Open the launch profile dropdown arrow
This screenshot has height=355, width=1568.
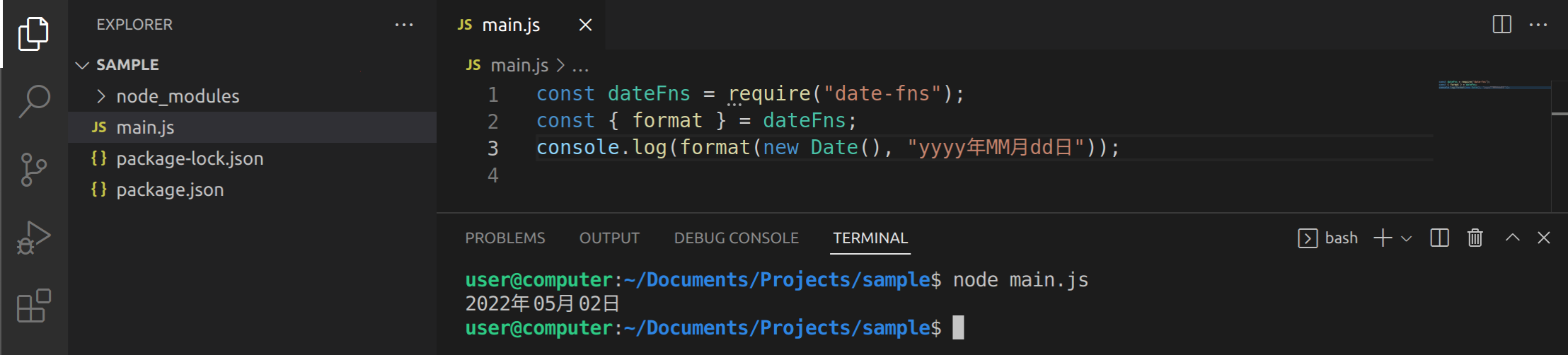(x=1407, y=239)
